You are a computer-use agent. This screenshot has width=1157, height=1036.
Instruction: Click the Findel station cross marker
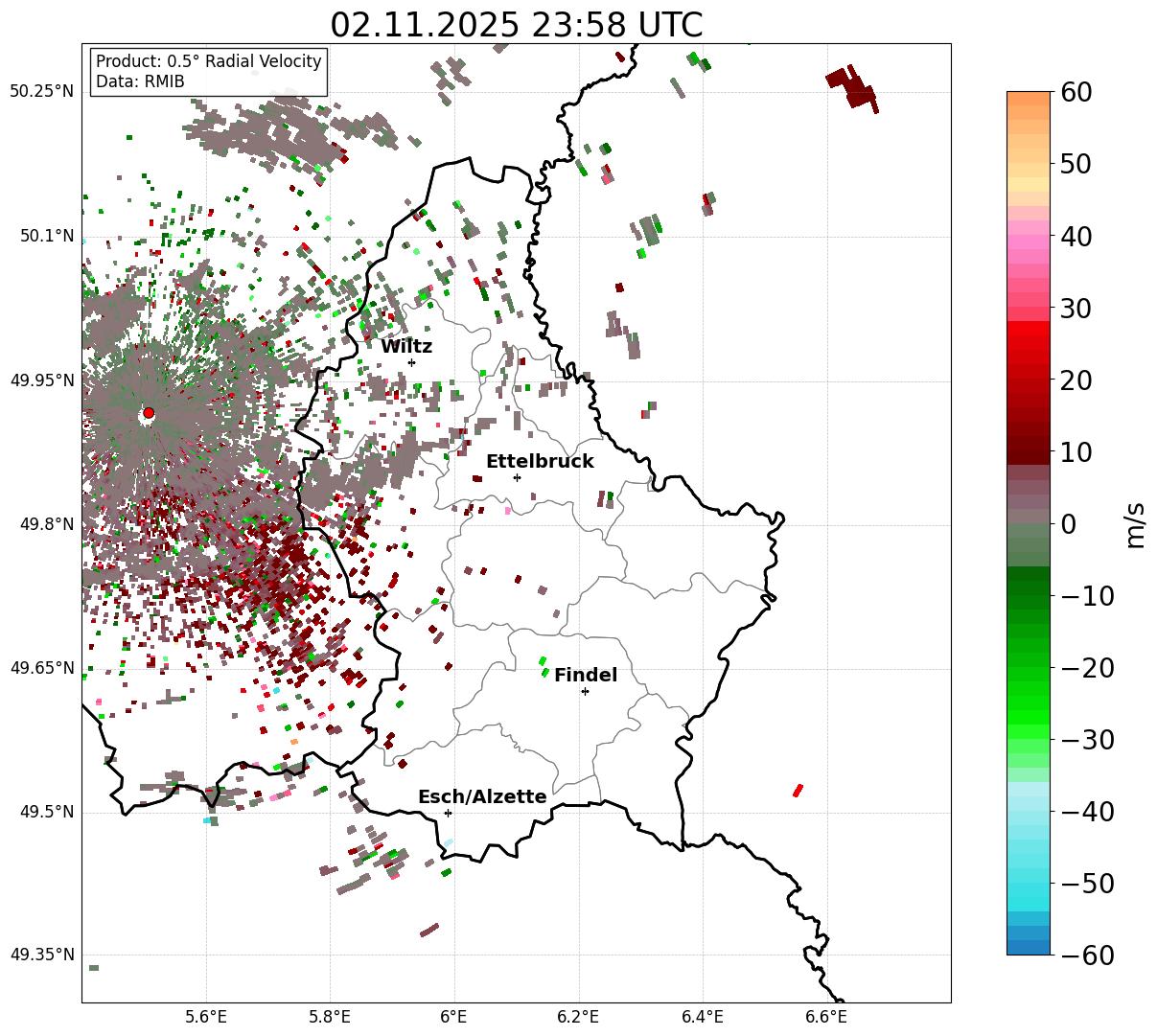point(585,691)
